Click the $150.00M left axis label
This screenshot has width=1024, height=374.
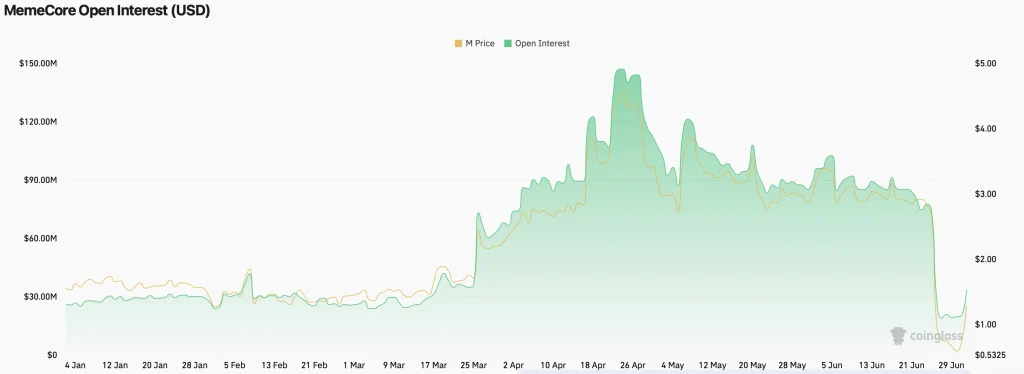(x=39, y=63)
